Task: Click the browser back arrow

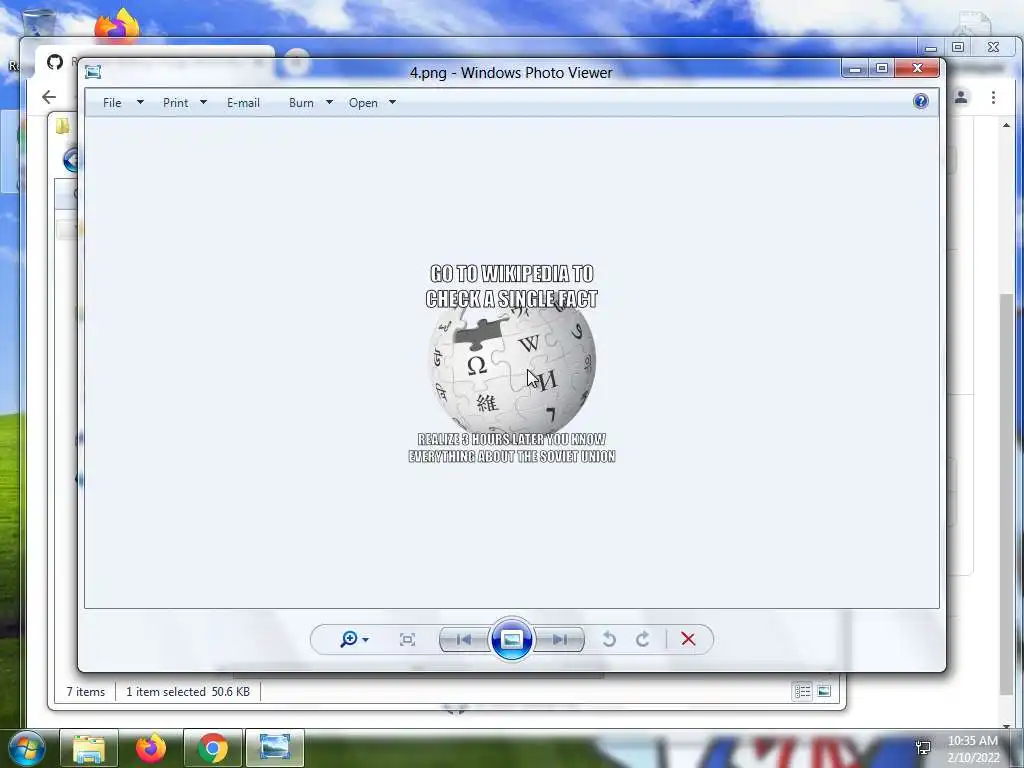Action: point(49,97)
